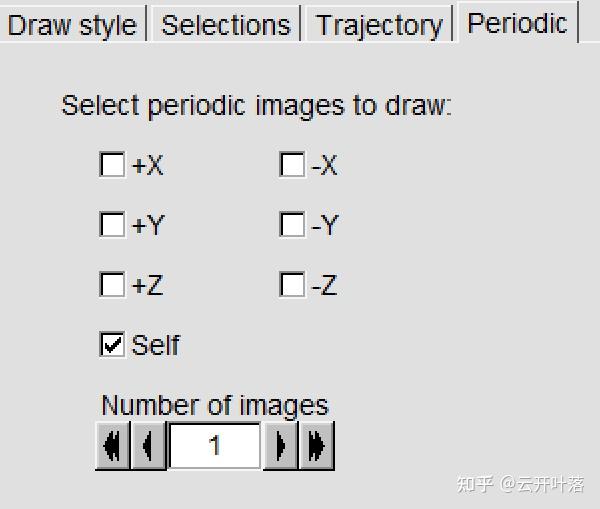The height and width of the screenshot is (509, 600).
Task: Increase number of images by one
Action: point(281,446)
